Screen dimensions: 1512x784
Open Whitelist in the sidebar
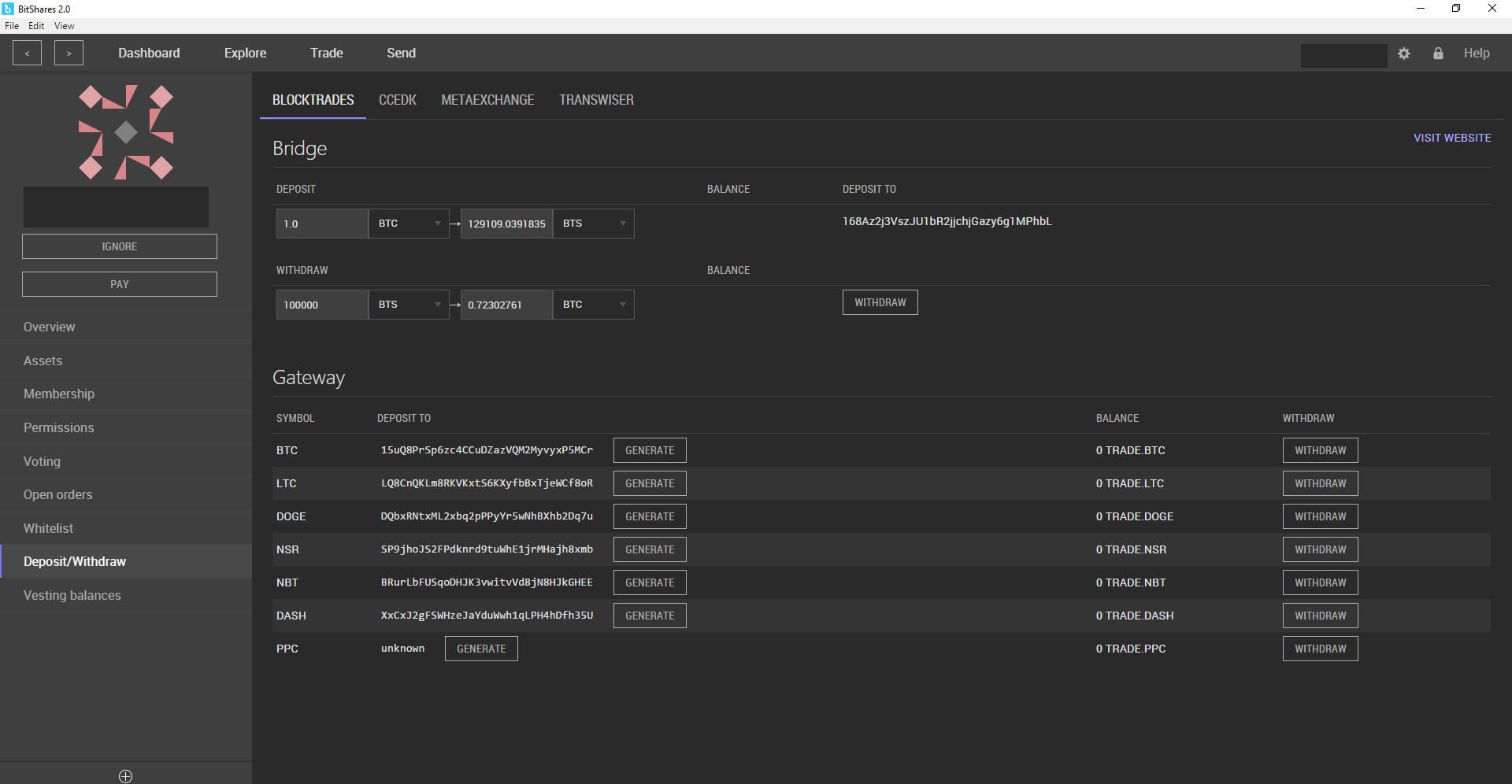(x=126, y=528)
